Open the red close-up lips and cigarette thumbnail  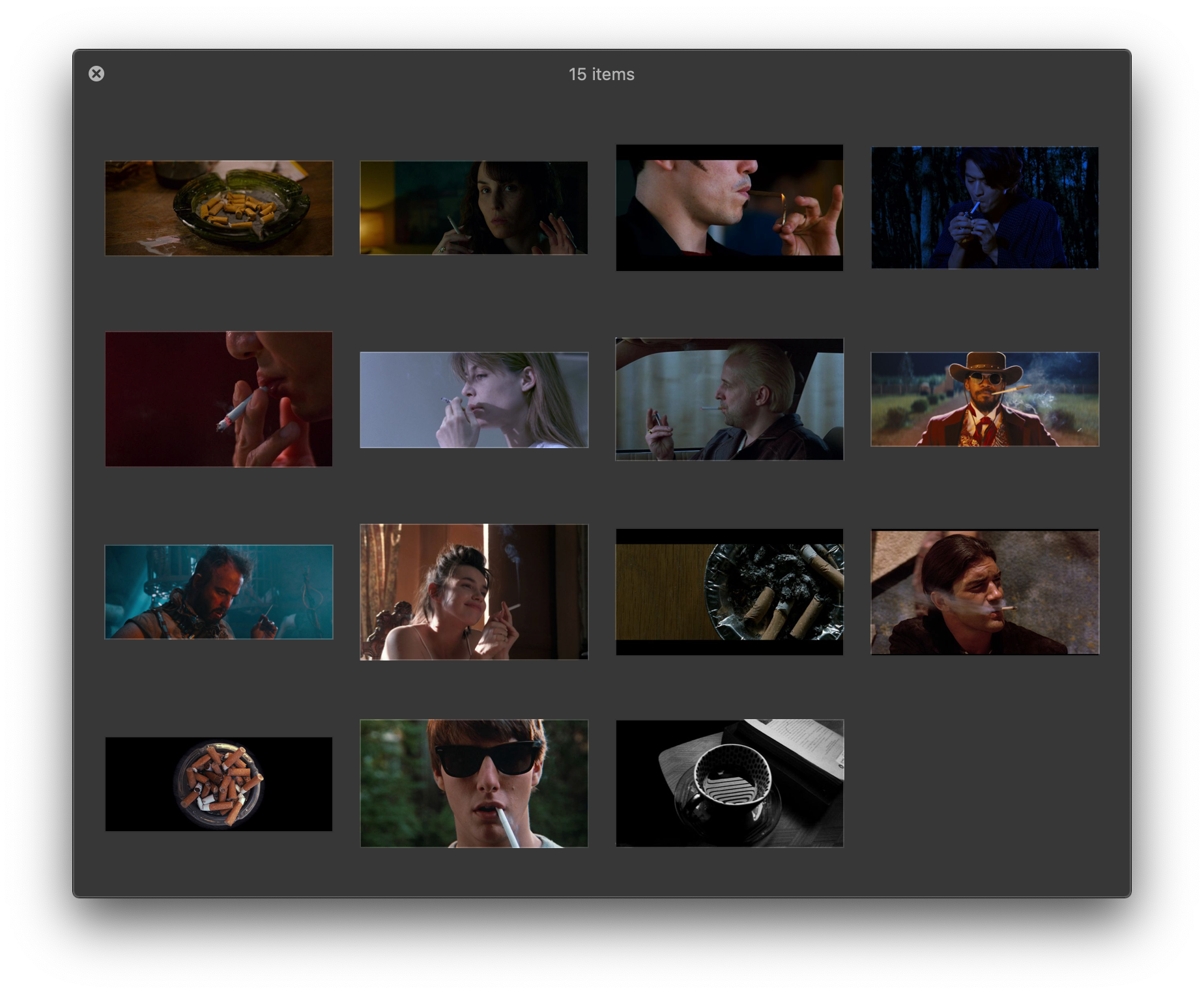219,399
